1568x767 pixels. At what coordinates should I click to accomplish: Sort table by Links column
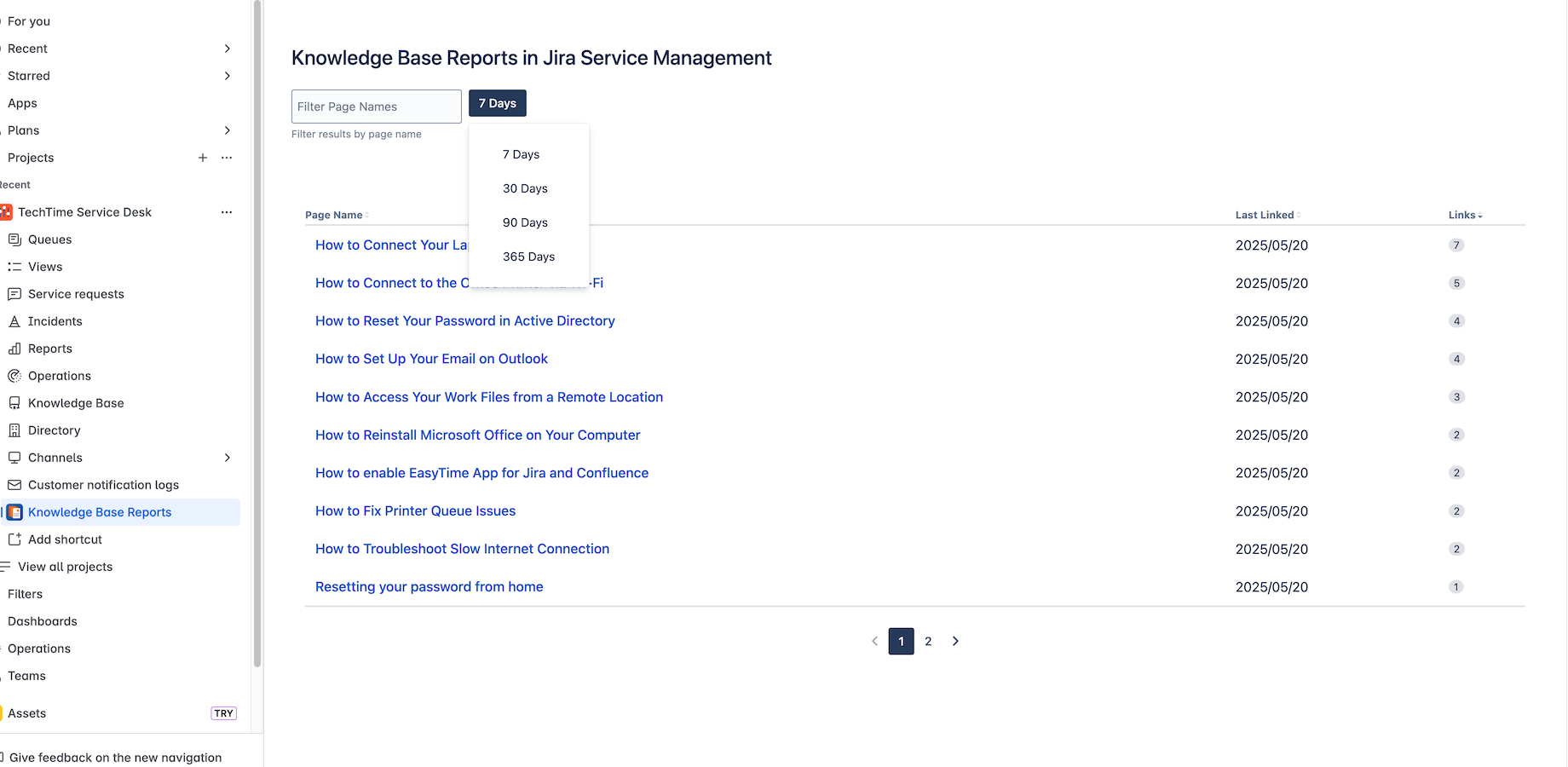1465,215
